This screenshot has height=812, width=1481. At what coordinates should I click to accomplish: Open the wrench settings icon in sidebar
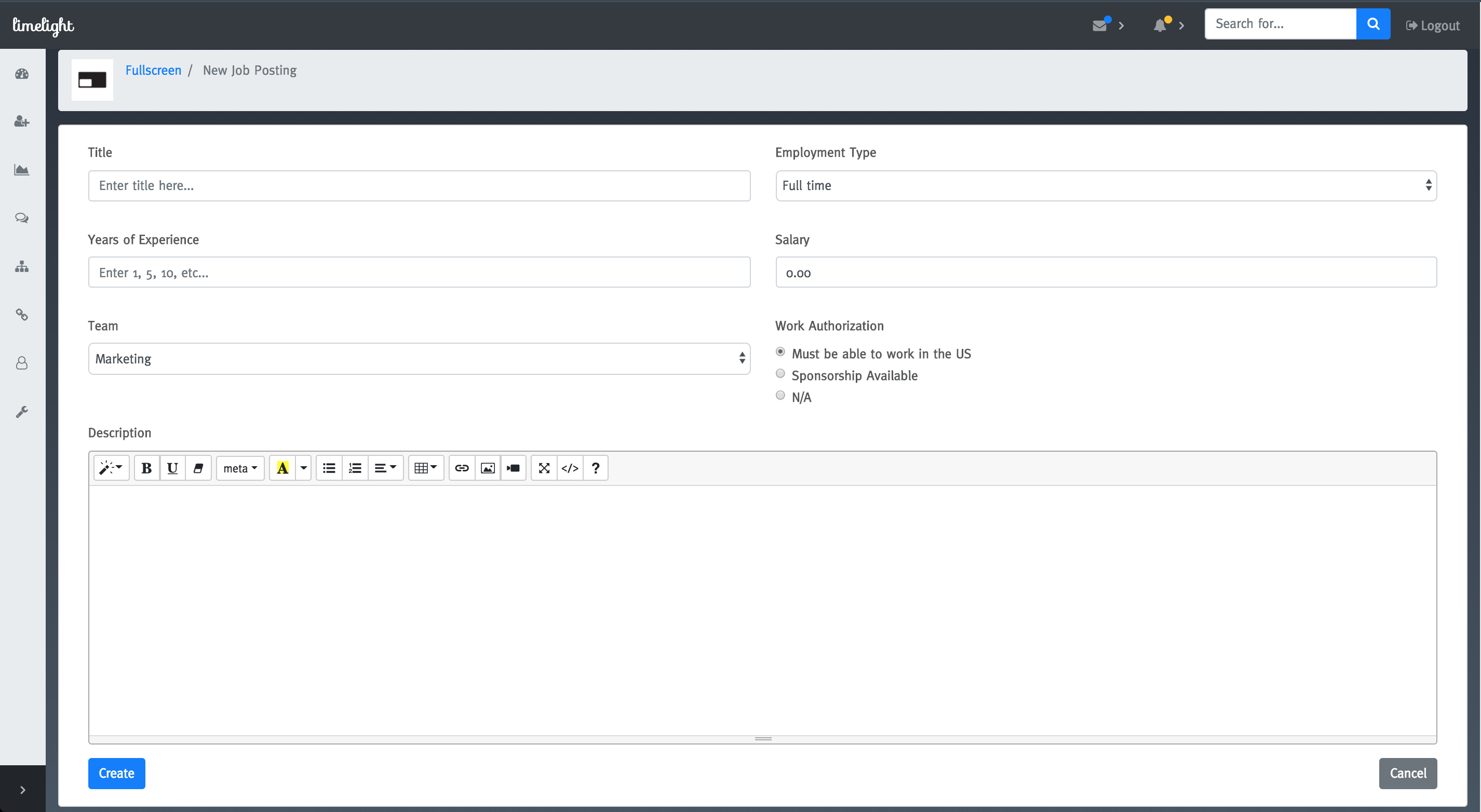coord(22,412)
